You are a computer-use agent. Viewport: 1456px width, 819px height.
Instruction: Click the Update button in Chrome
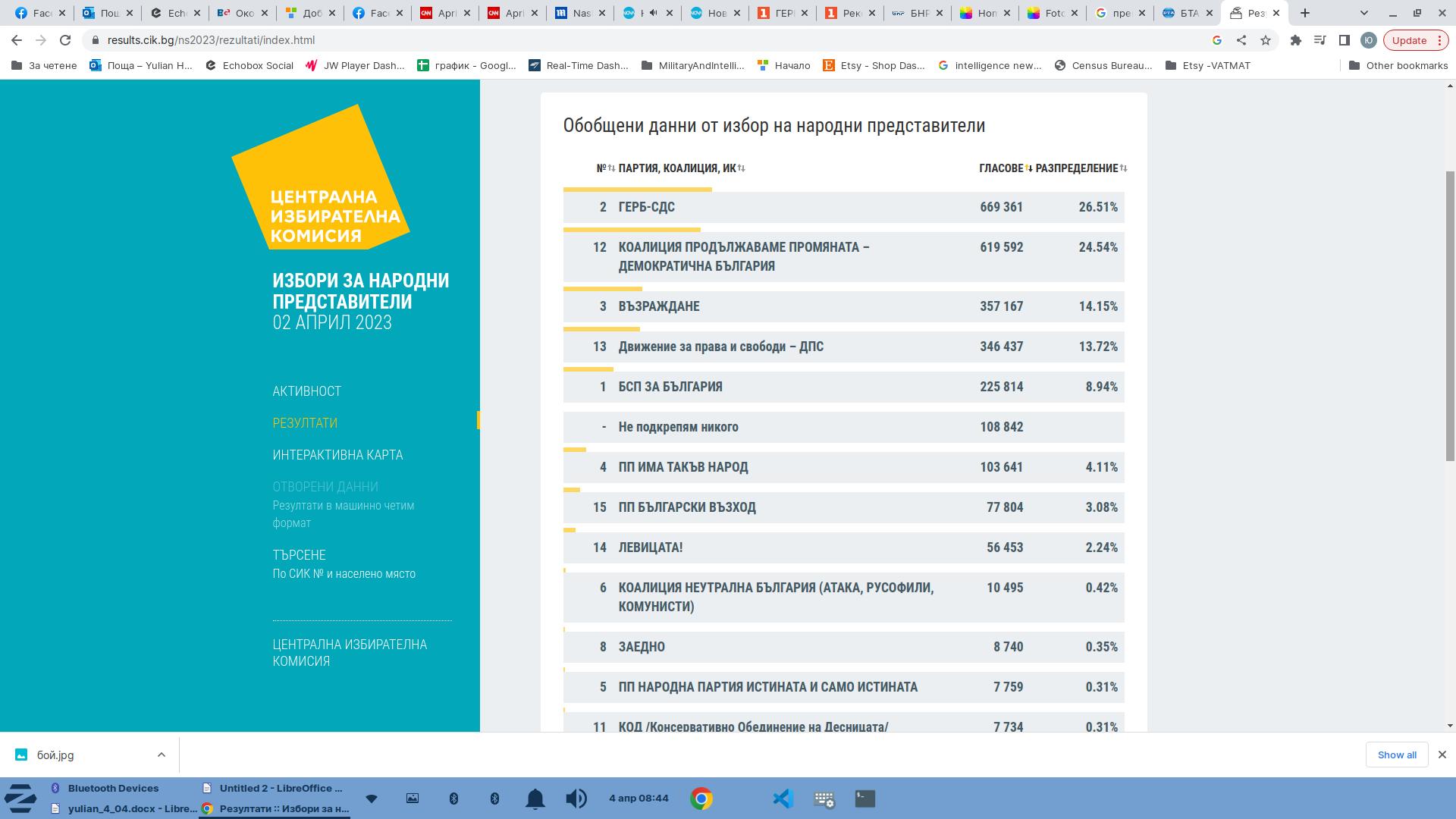(x=1416, y=40)
